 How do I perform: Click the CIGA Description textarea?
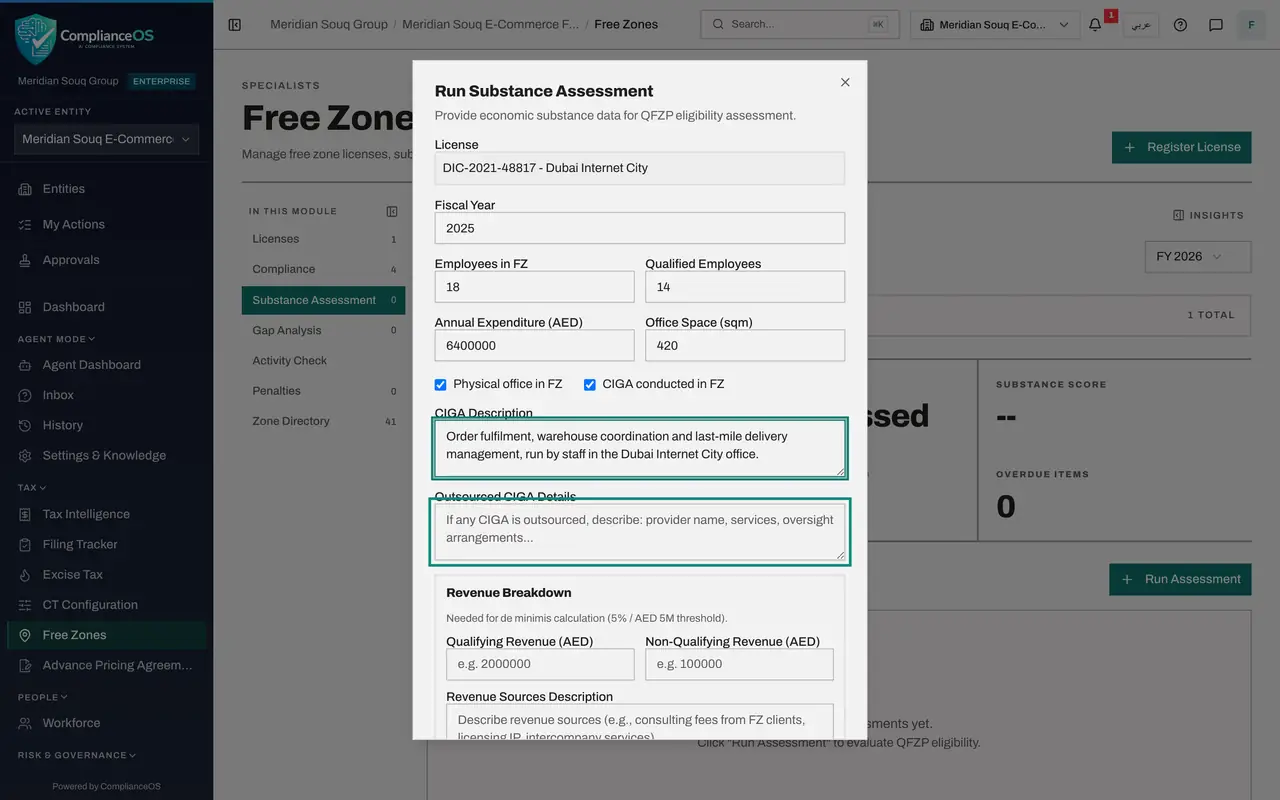click(640, 448)
